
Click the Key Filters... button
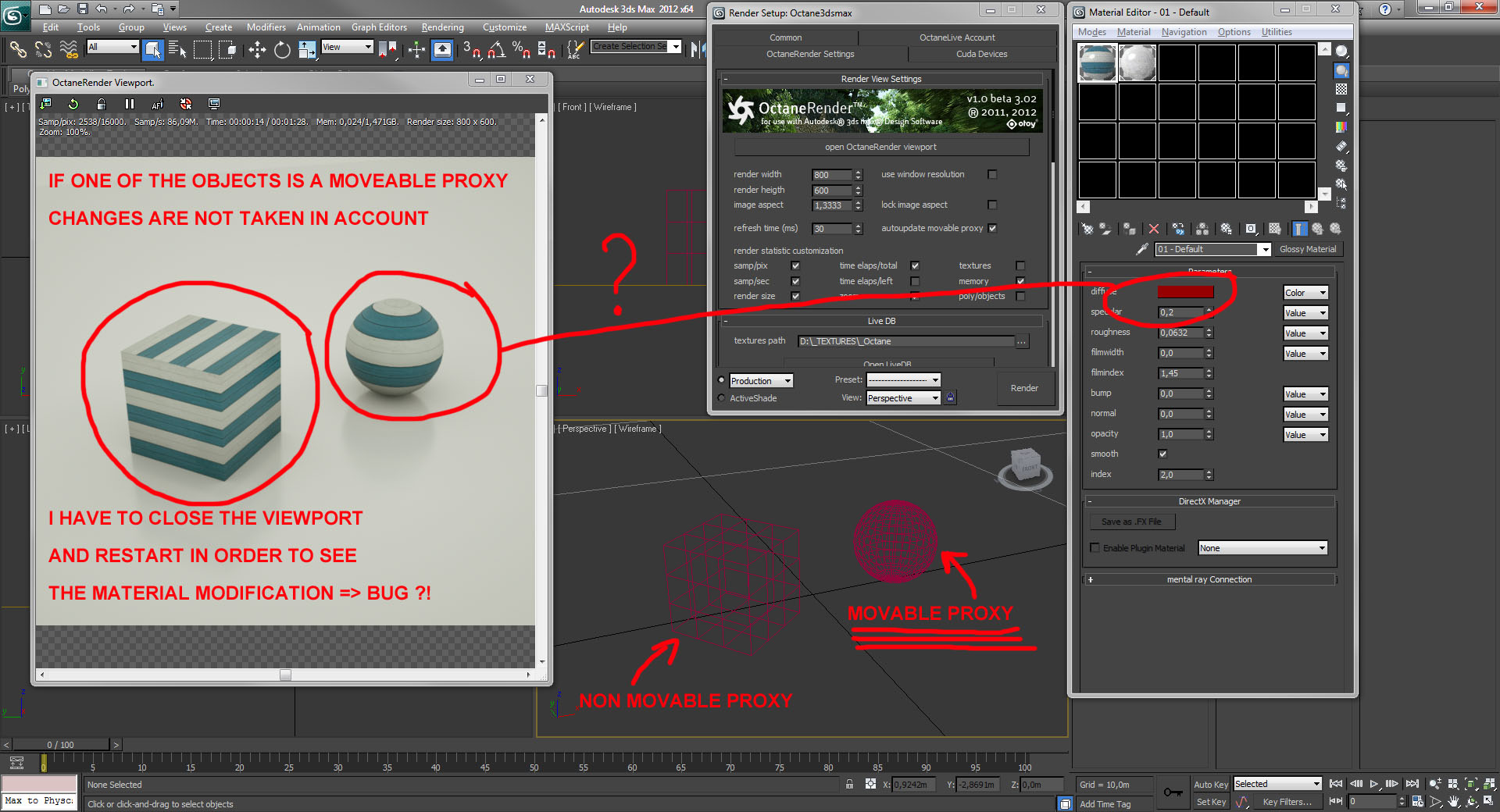(x=1287, y=802)
